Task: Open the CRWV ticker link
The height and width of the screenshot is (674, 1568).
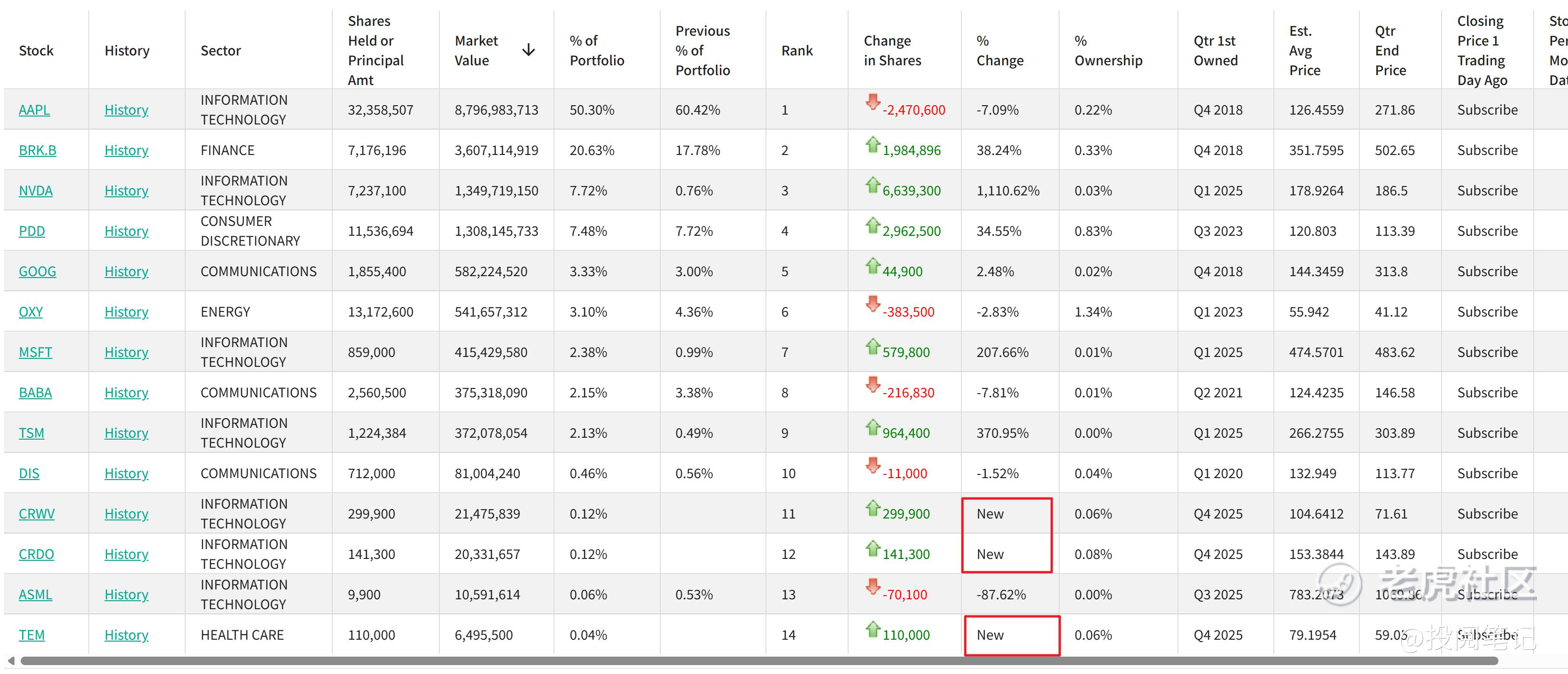Action: click(37, 514)
